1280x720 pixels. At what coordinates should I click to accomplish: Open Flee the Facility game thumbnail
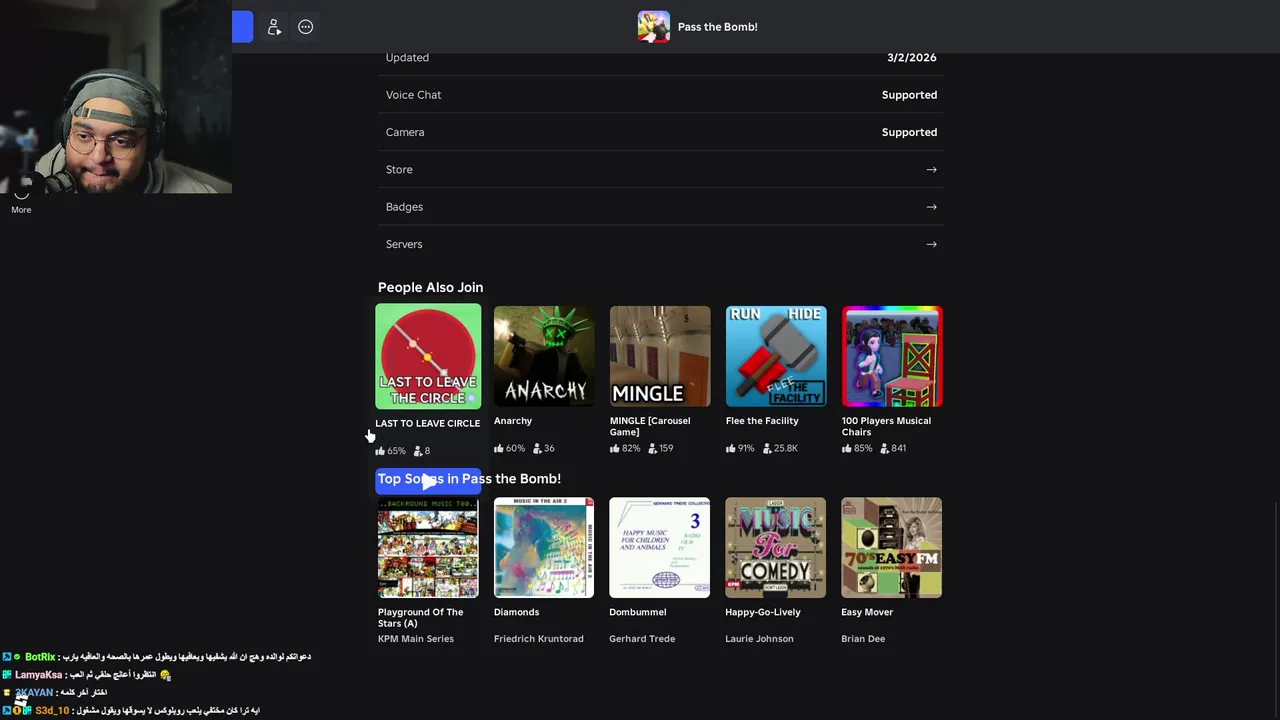(776, 356)
